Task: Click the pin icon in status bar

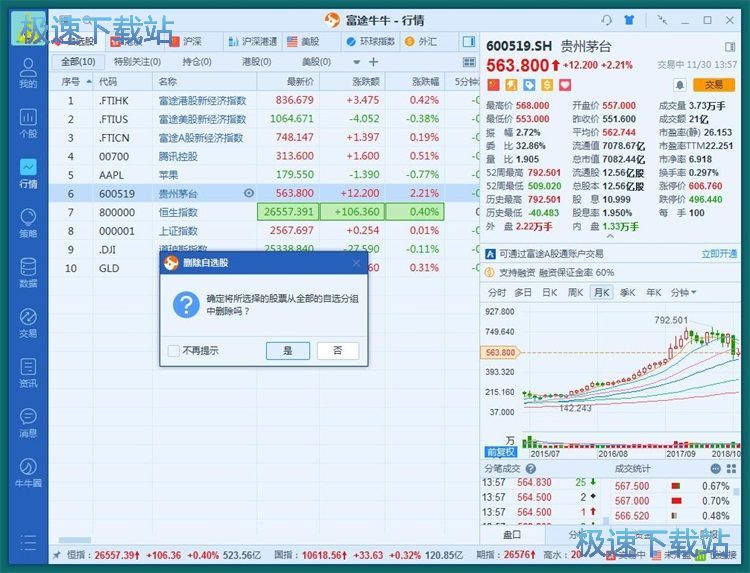Action: coord(57,555)
